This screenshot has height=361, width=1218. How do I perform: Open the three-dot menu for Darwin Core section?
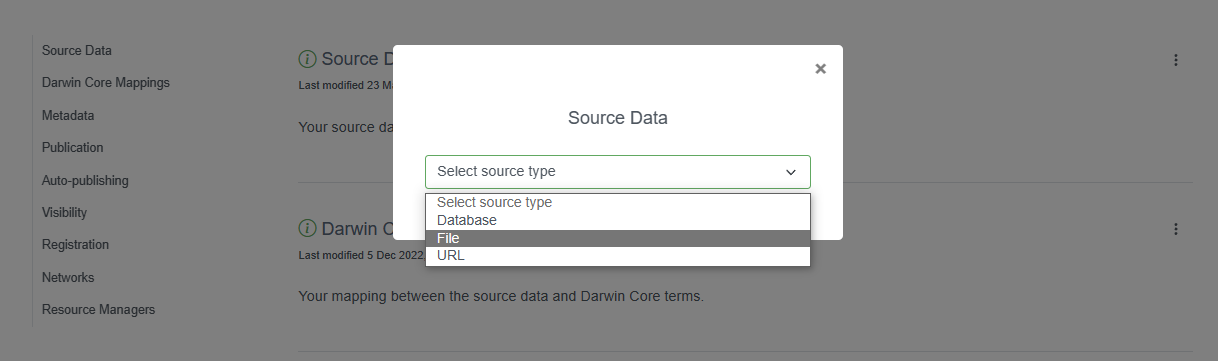click(1176, 229)
